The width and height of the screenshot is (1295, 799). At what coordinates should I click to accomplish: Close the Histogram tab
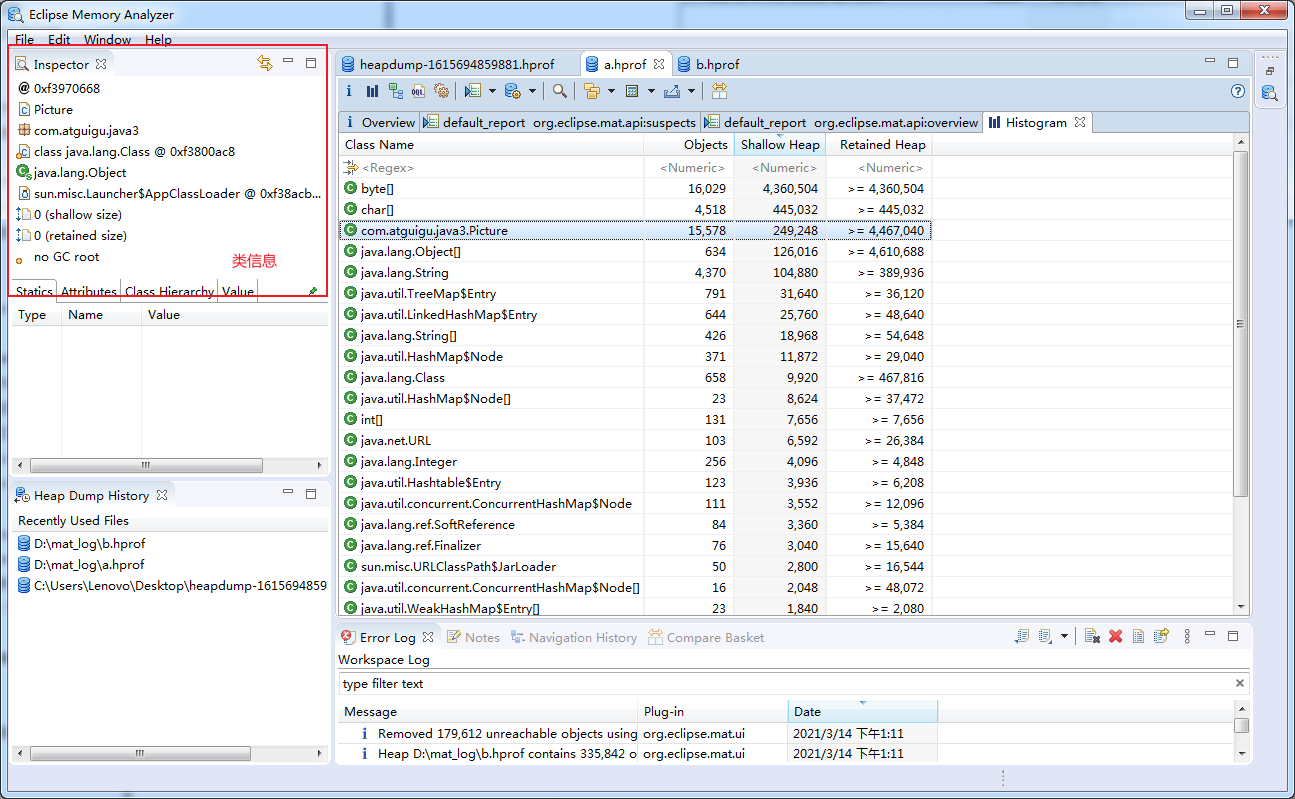tap(1080, 122)
